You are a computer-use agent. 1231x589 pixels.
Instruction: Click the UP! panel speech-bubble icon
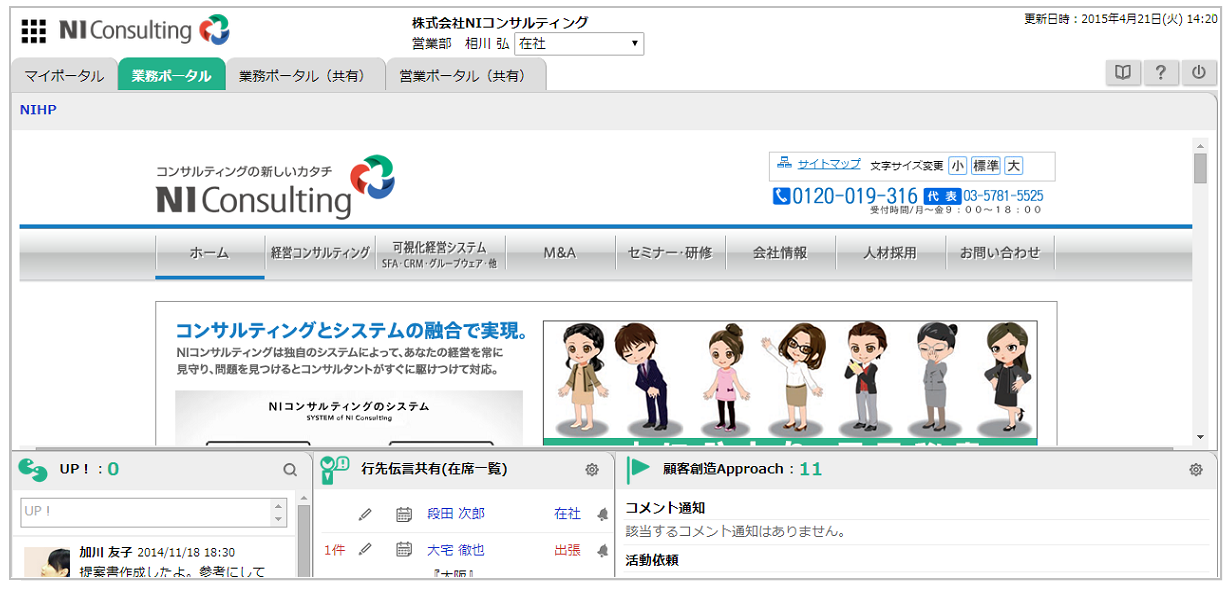(33, 469)
